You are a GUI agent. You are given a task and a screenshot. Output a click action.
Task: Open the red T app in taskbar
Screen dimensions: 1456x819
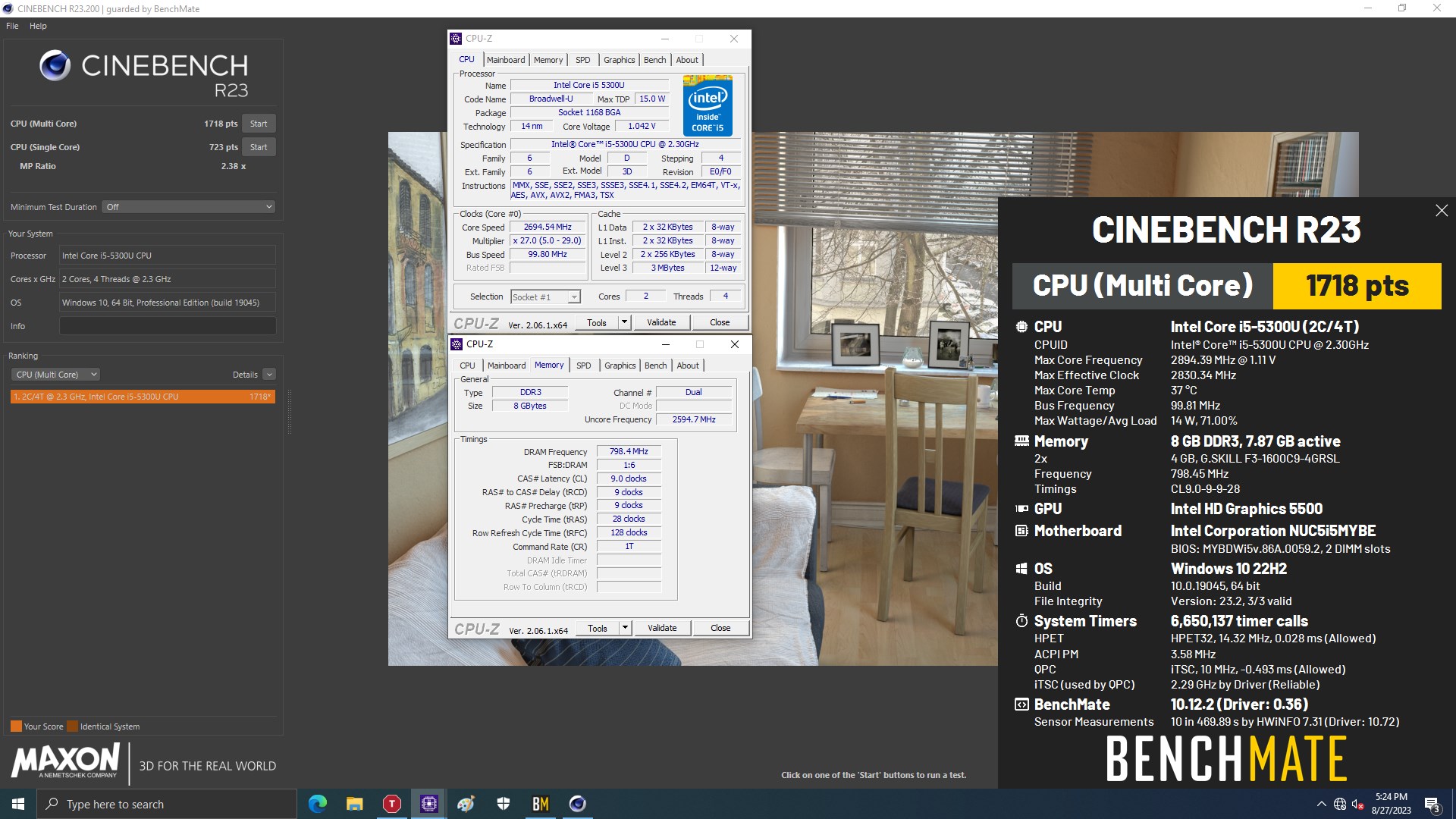(x=392, y=804)
